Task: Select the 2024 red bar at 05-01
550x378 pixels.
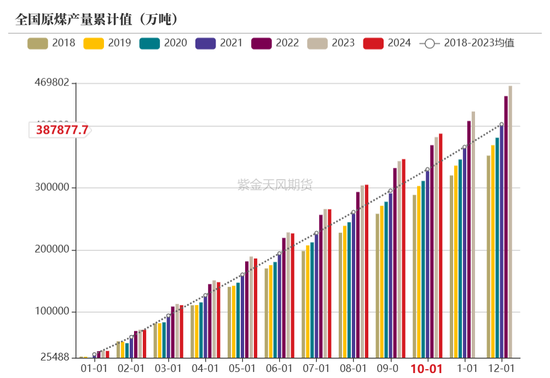Action: pyautogui.click(x=256, y=308)
